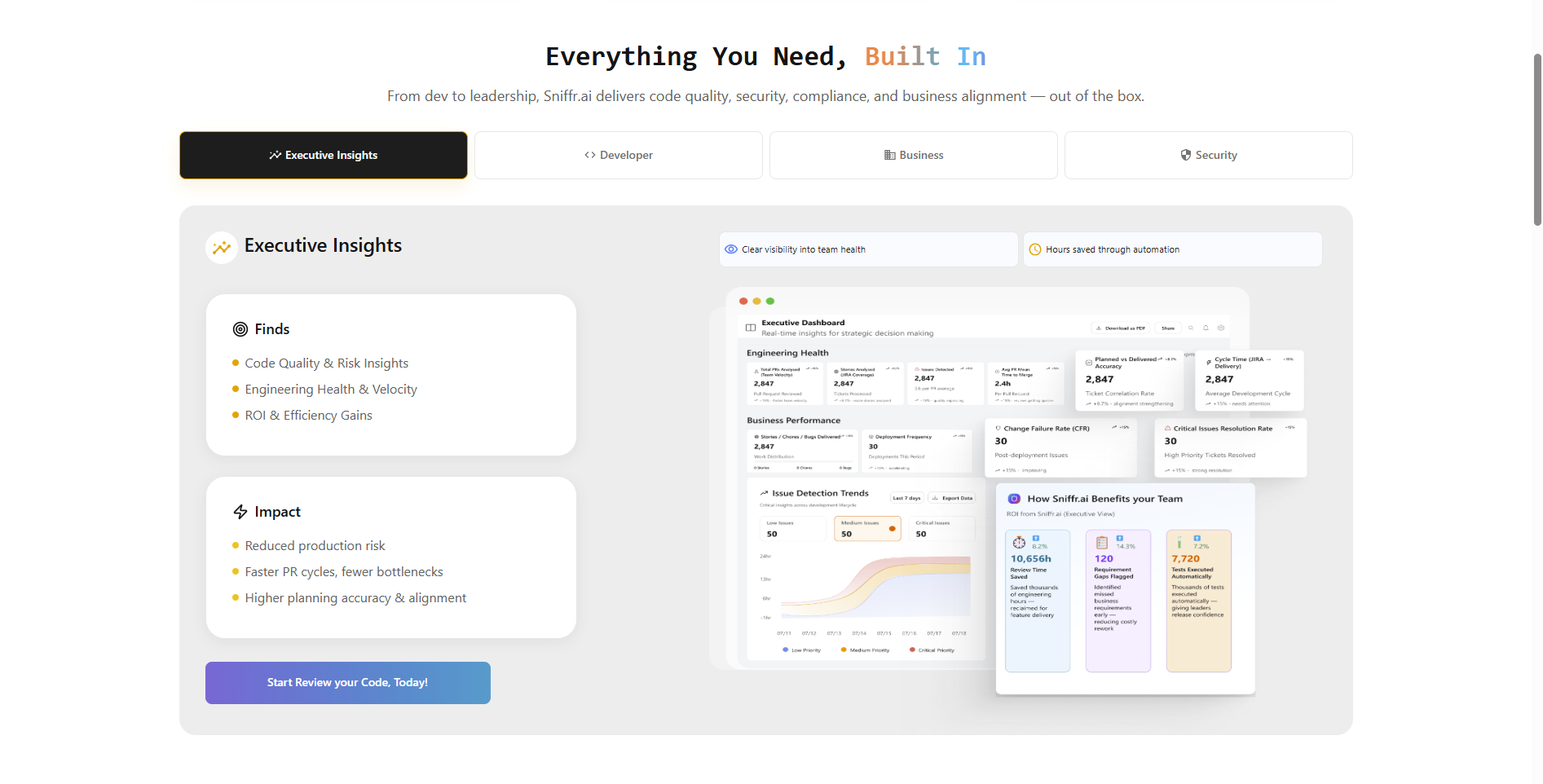Click the Medium Priority orange color dot
The height and width of the screenshot is (784, 1543).
tap(844, 650)
